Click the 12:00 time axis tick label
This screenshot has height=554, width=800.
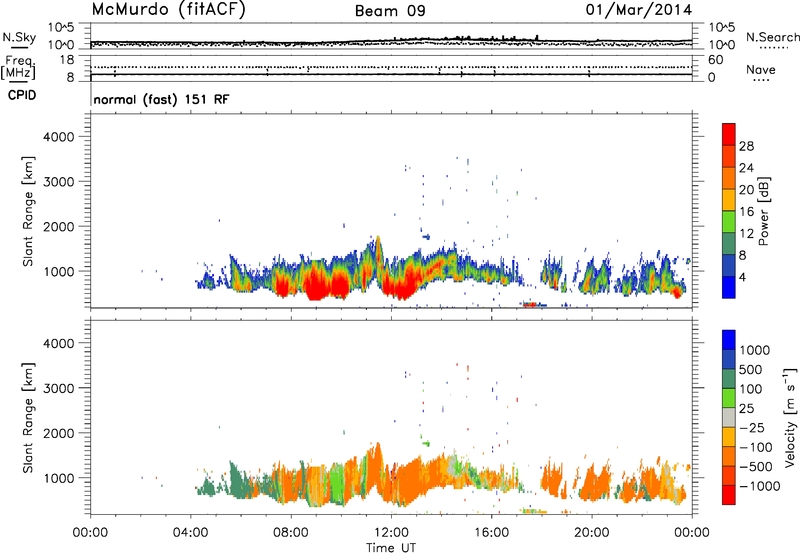[x=391, y=533]
